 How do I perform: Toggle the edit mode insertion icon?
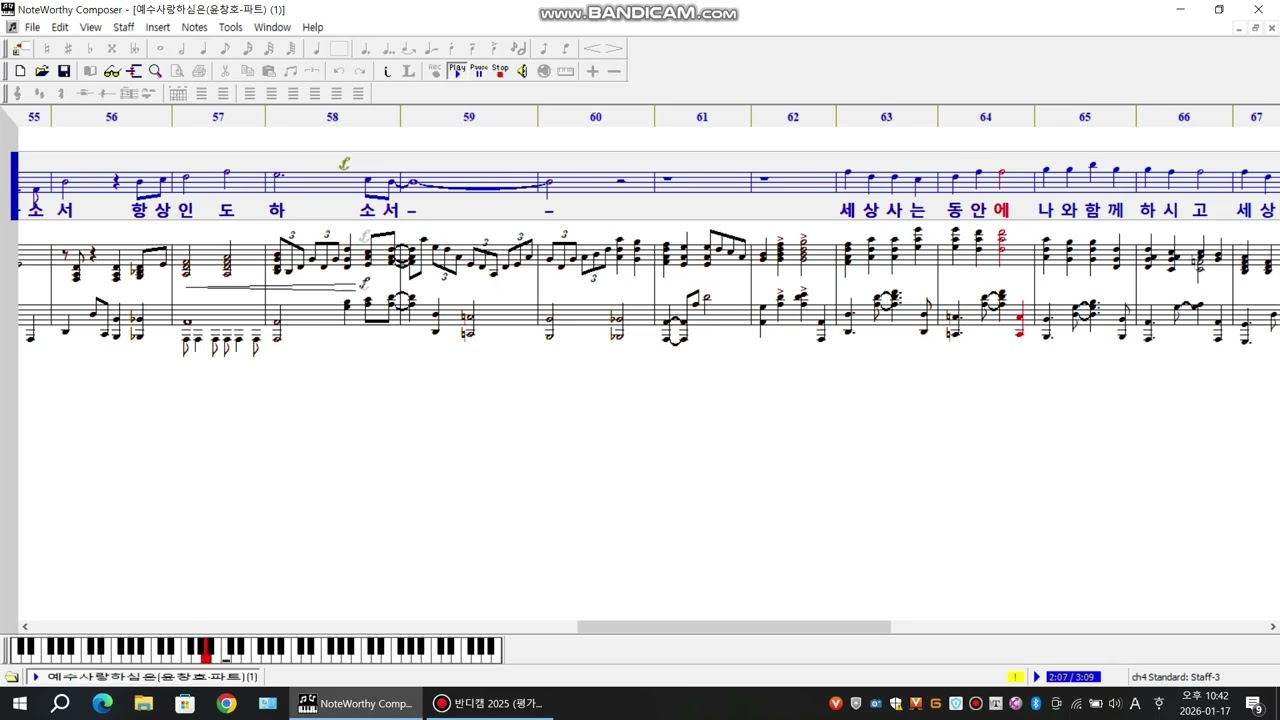click(20, 48)
